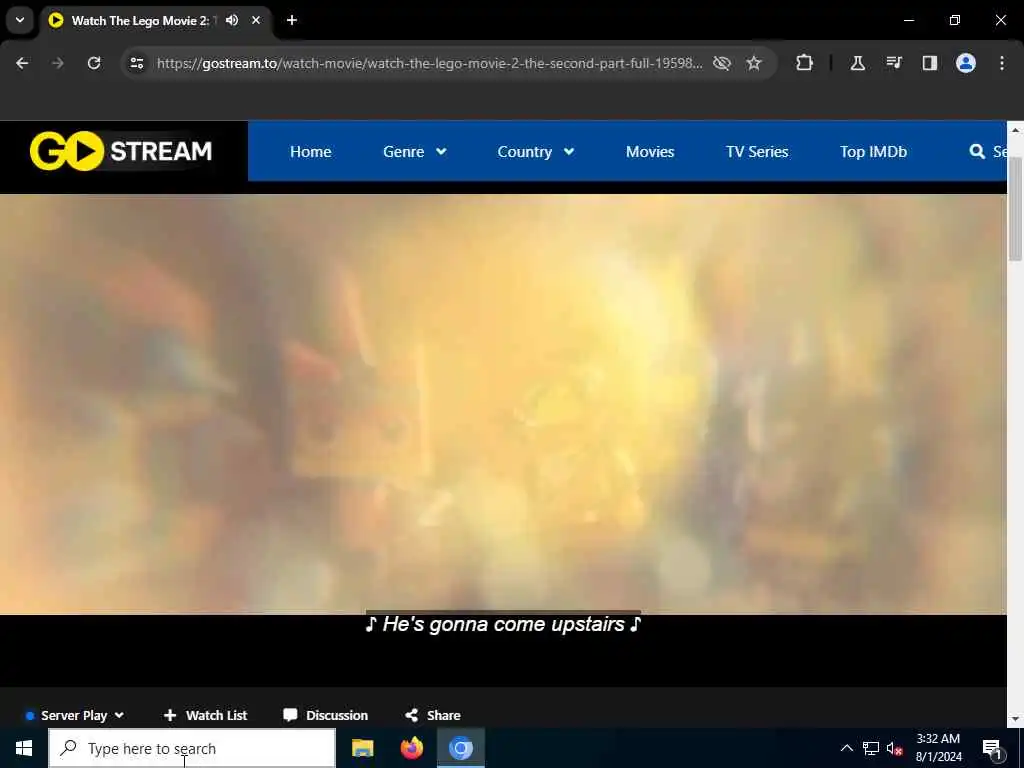The image size is (1024, 768).
Task: Open a new browser tab
Action: pos(292,20)
